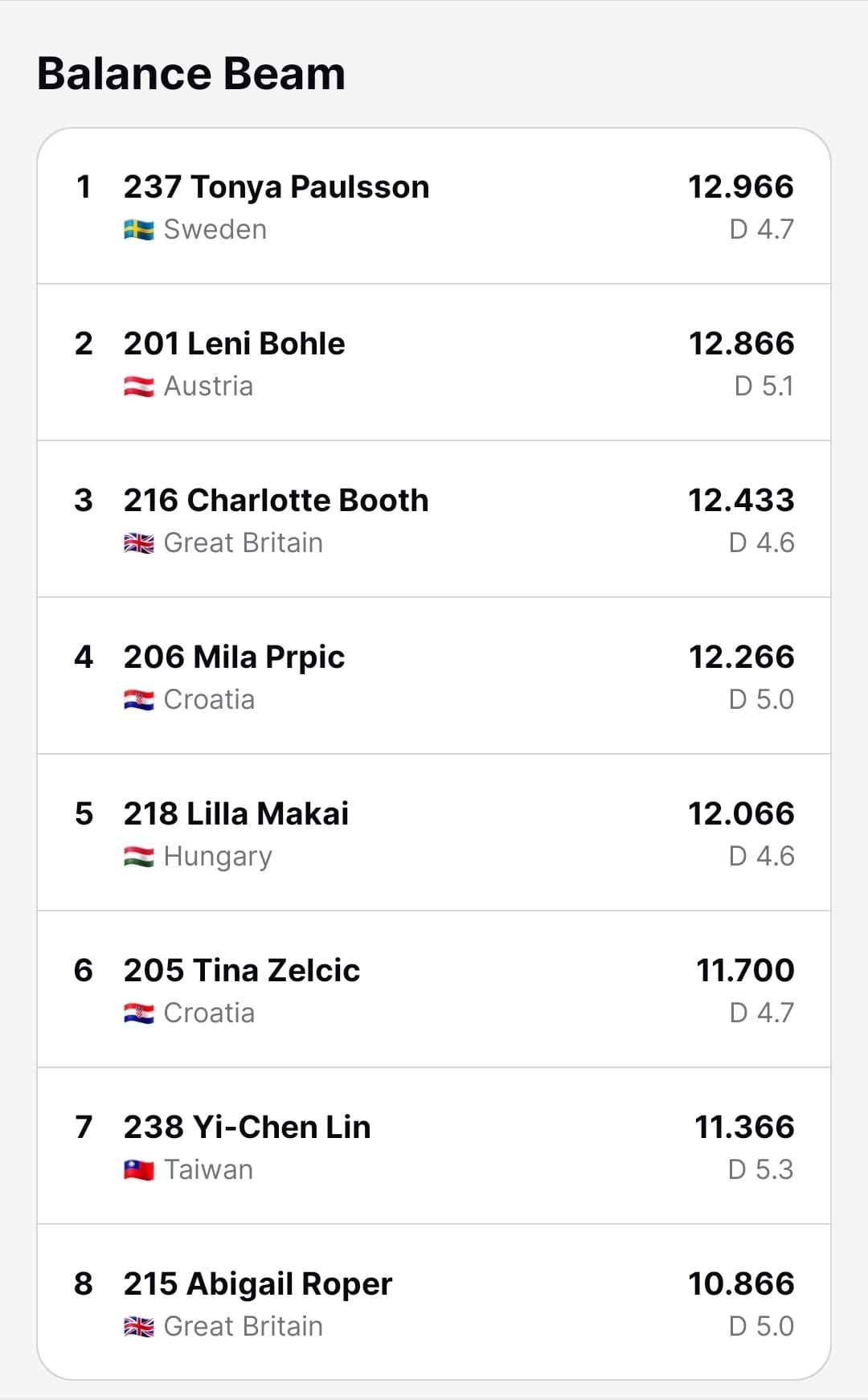This screenshot has width=868, height=1400.
Task: Click Mila Prpic's Croatia flag icon
Action: (139, 700)
